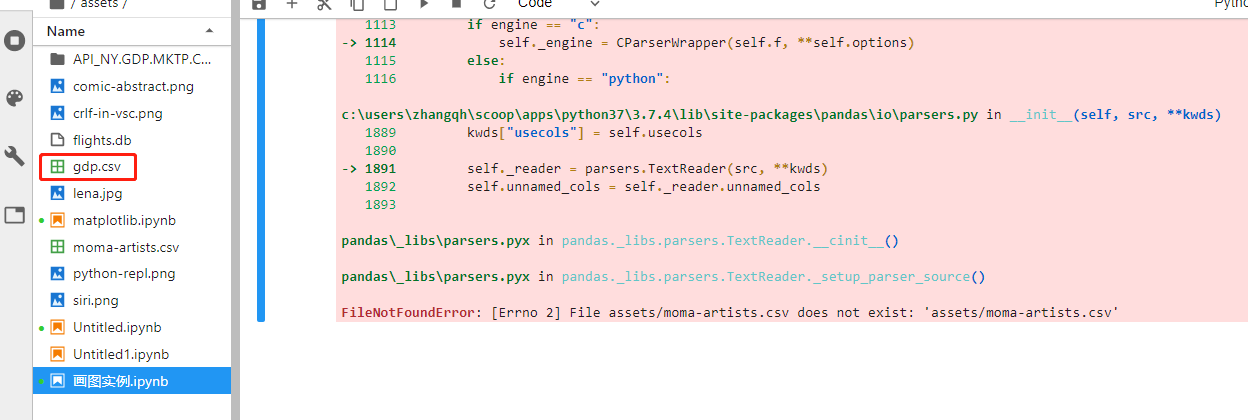Paste cells using the clipboard icon
This screenshot has height=420, width=1248.
[390, 4]
